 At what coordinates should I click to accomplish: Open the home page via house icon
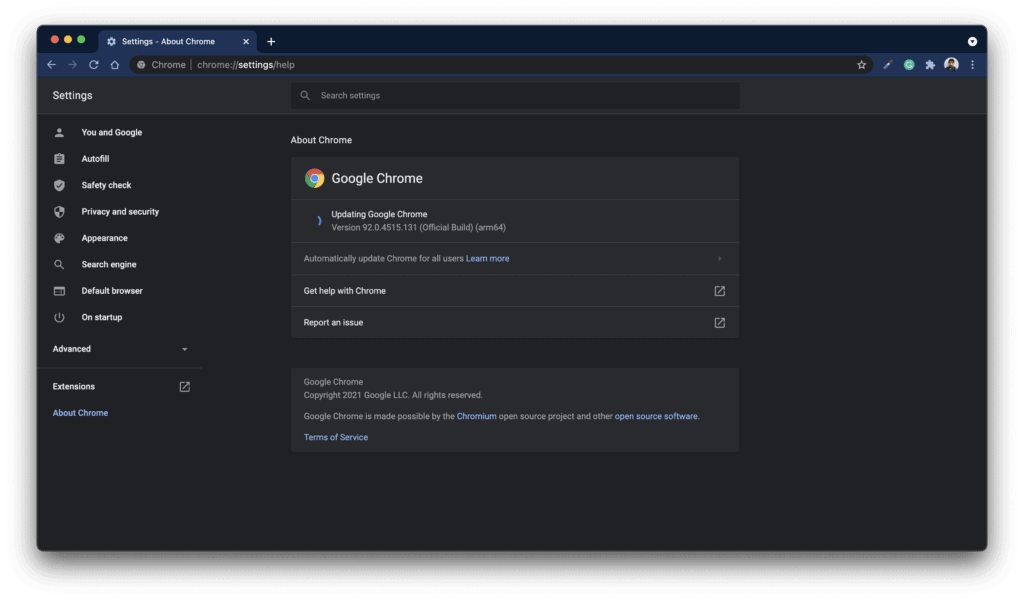pyautogui.click(x=114, y=65)
